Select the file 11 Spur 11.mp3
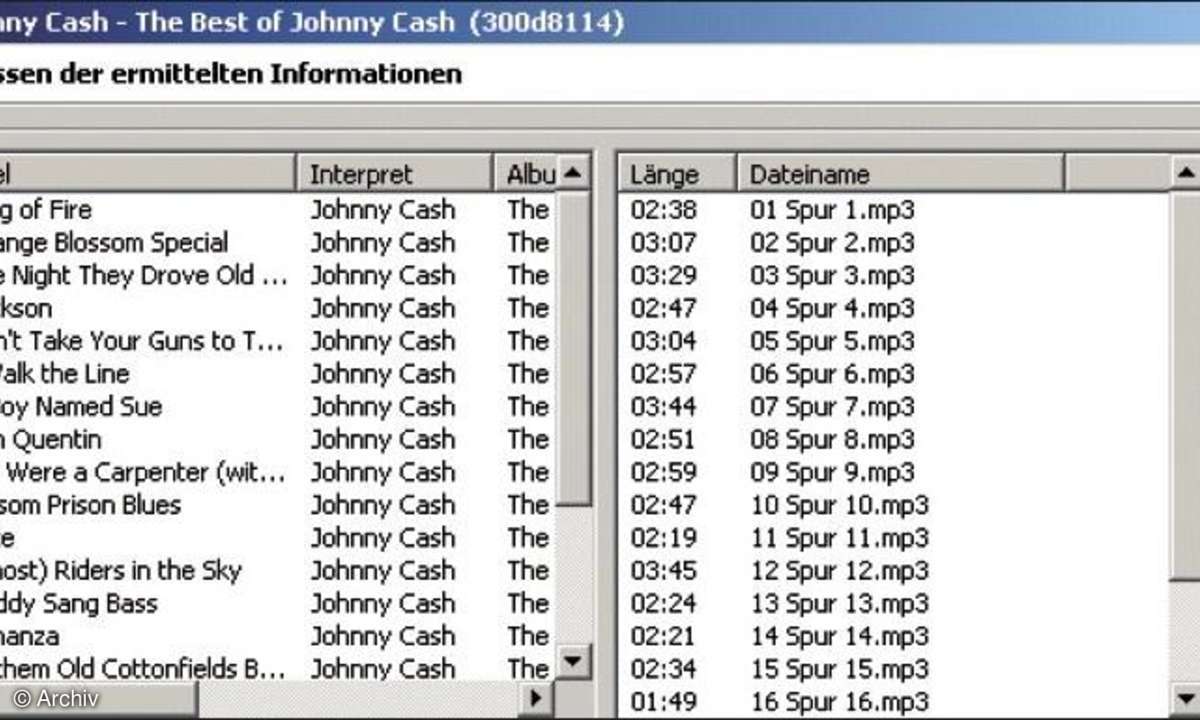The image size is (1200, 720). coord(839,538)
